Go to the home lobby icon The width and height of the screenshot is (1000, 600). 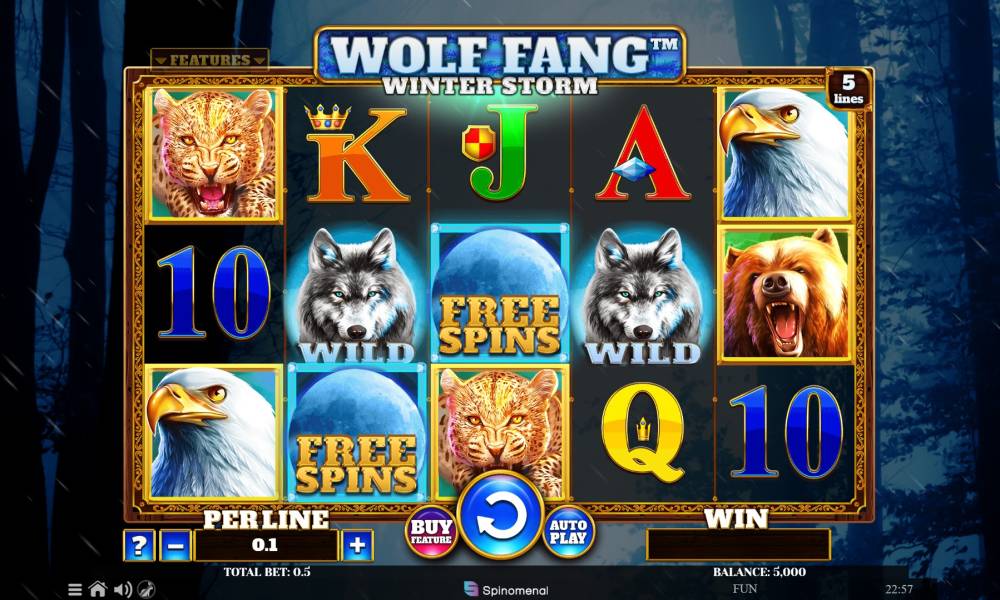98,589
